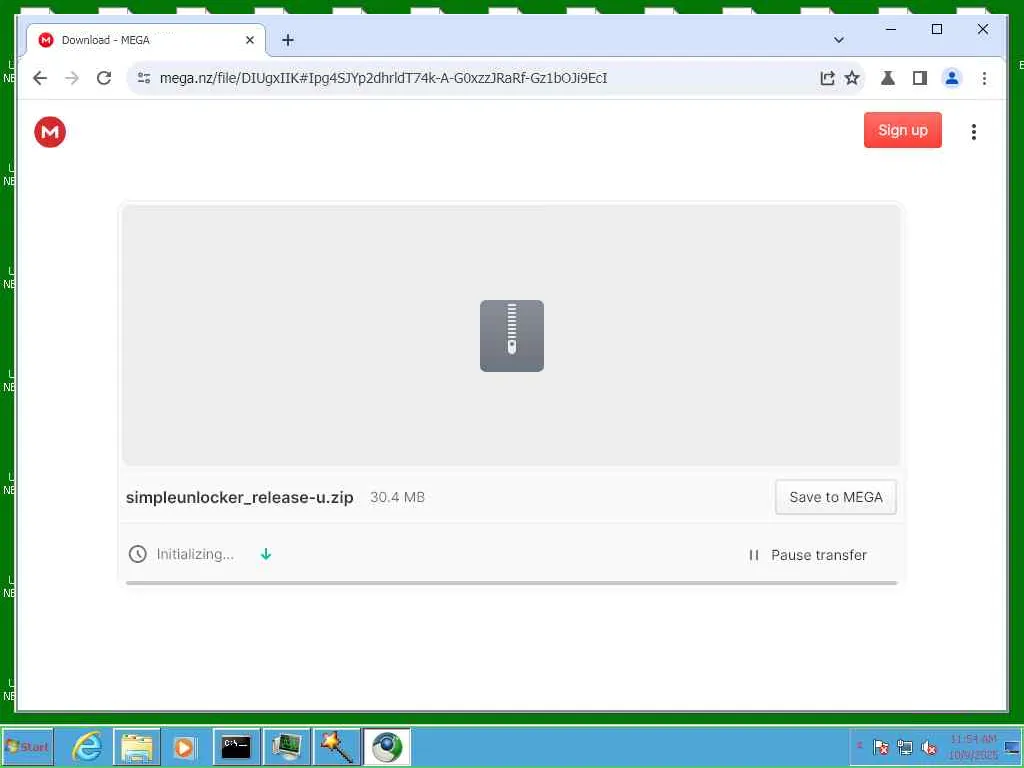Click the share page icon in address bar
This screenshot has width=1024, height=768.
point(827,78)
